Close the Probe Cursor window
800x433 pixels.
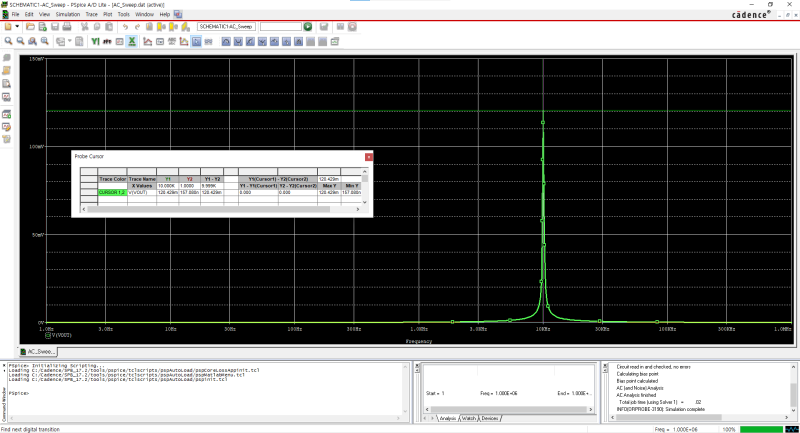click(x=367, y=157)
